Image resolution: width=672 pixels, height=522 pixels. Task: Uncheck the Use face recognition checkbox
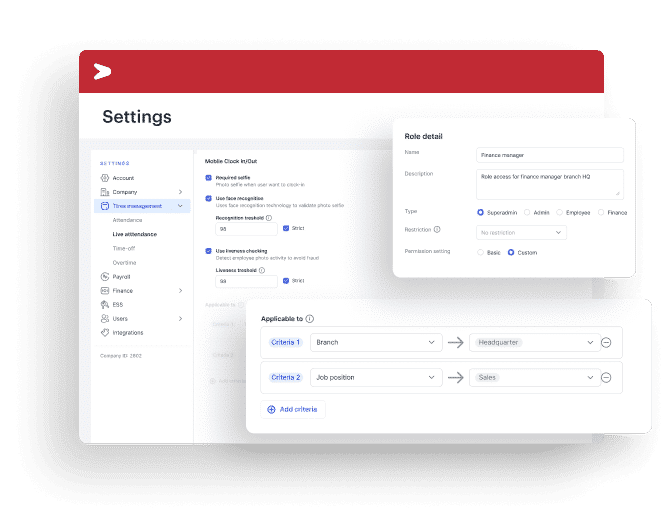pos(208,198)
